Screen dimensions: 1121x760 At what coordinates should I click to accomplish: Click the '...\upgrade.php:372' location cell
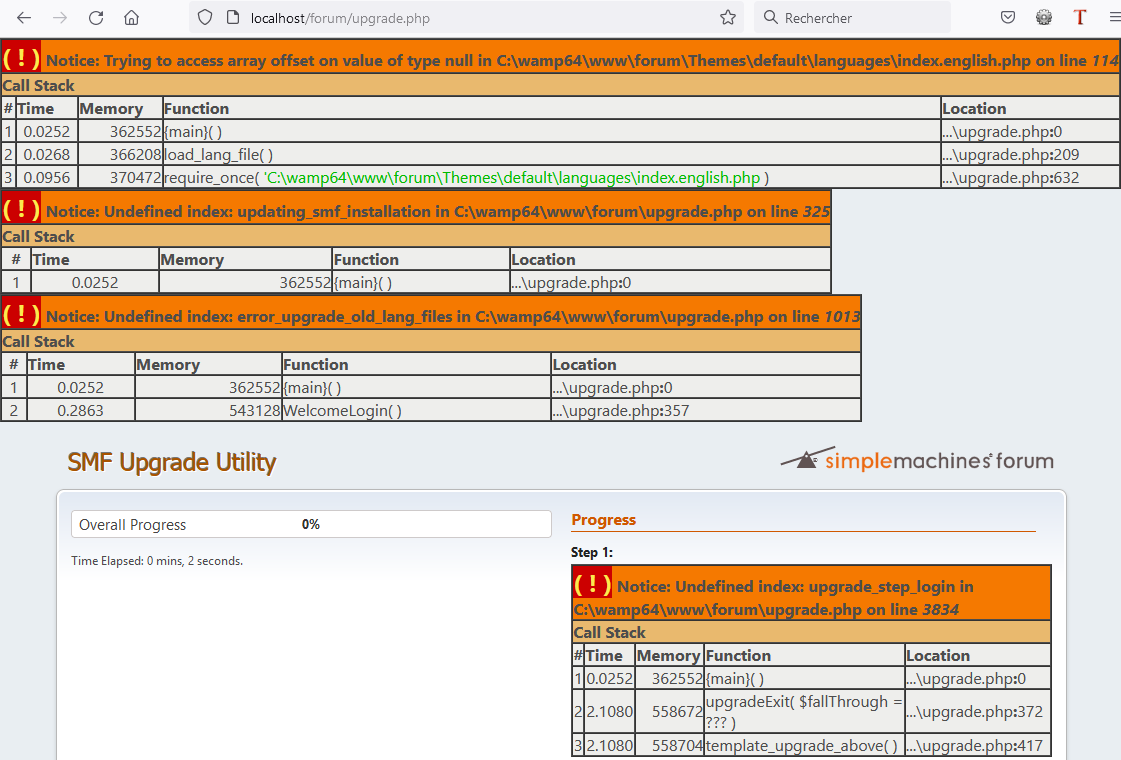(x=977, y=711)
